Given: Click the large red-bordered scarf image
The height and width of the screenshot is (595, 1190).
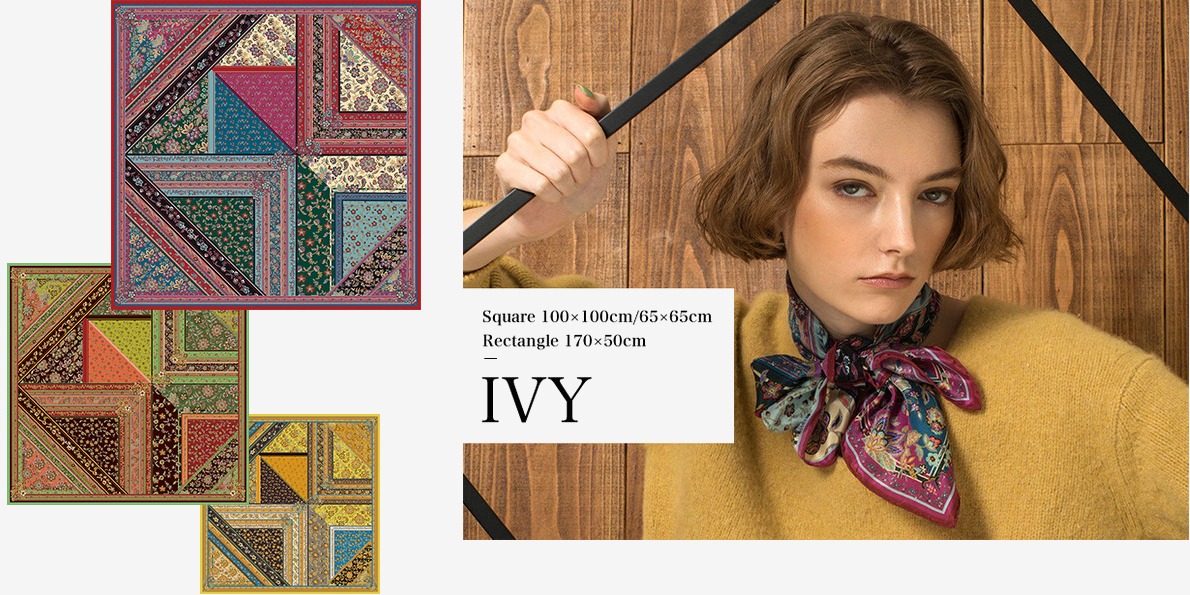Looking at the screenshot, I should (x=266, y=155).
